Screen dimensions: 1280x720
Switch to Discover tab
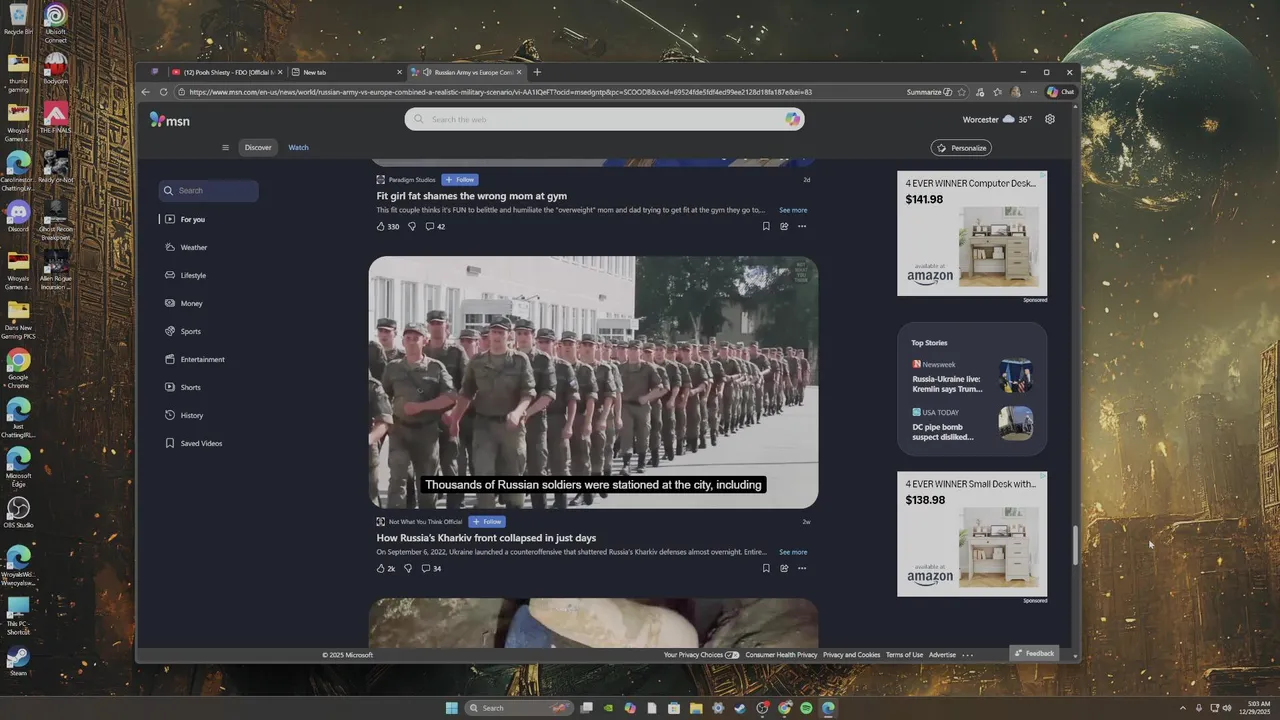pyautogui.click(x=258, y=148)
